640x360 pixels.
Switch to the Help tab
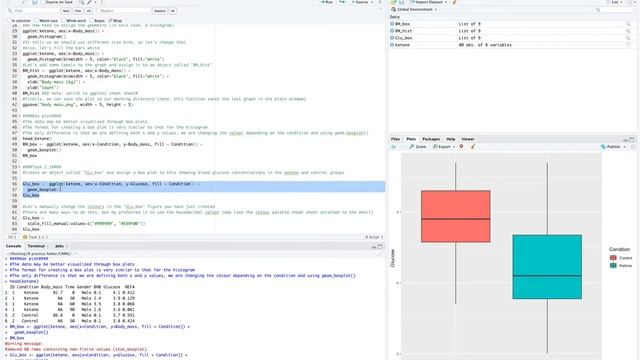tap(451, 139)
